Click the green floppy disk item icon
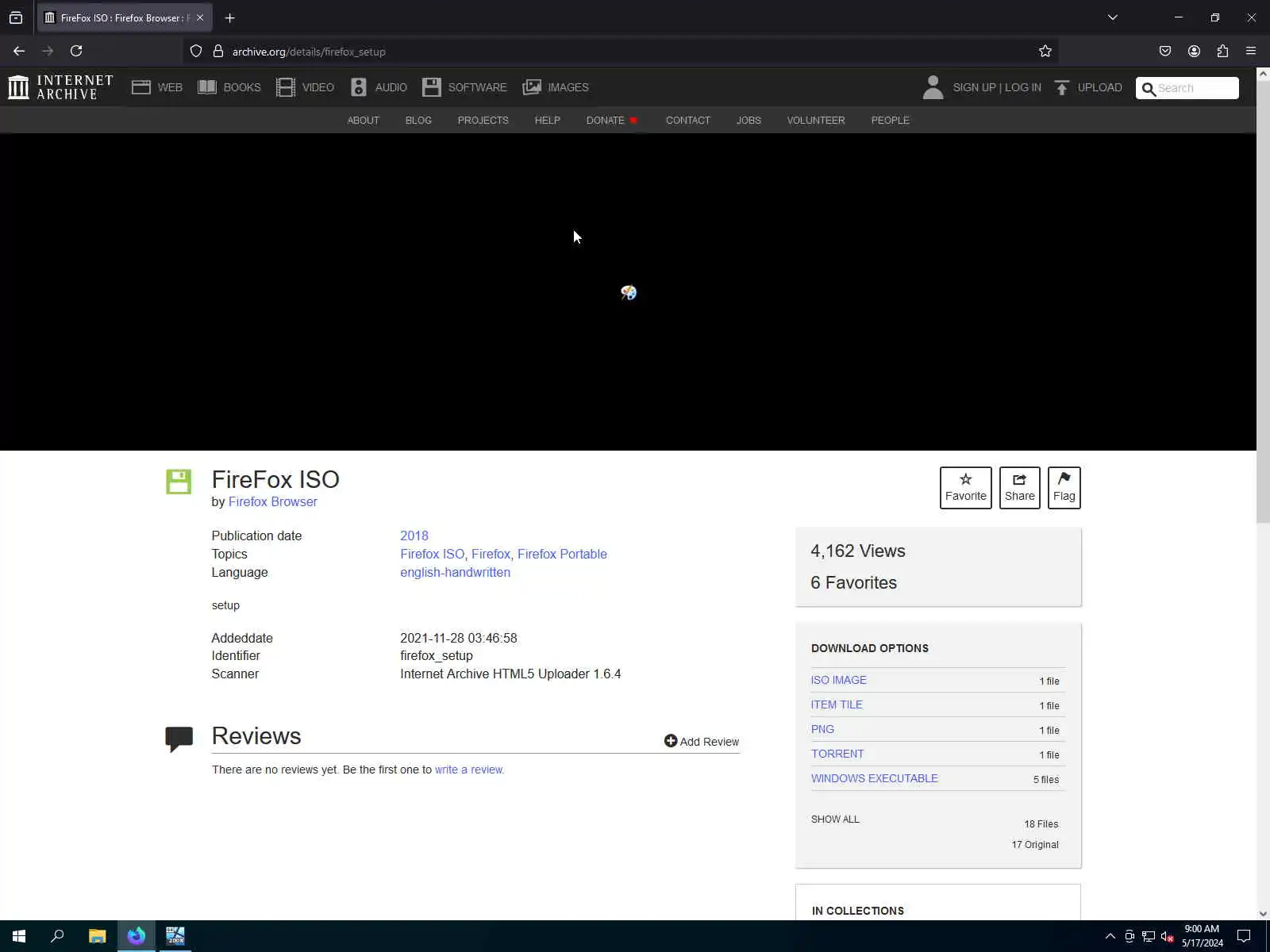Image resolution: width=1270 pixels, height=952 pixels. point(179,482)
